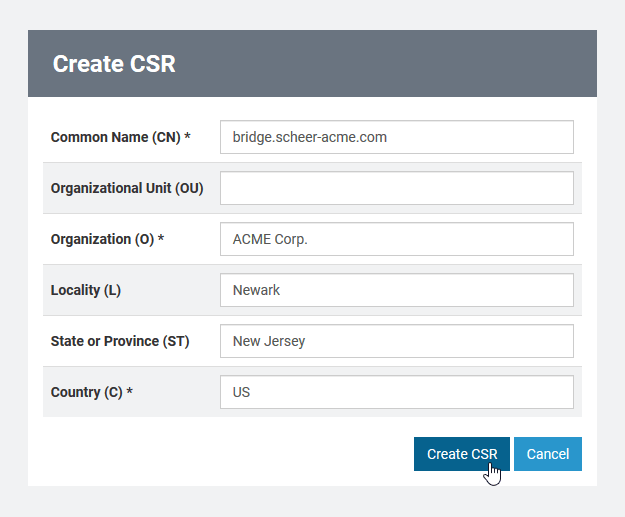This screenshot has height=517, width=625.
Task: Click the "Organization (O)" label text
Action: 102,239
